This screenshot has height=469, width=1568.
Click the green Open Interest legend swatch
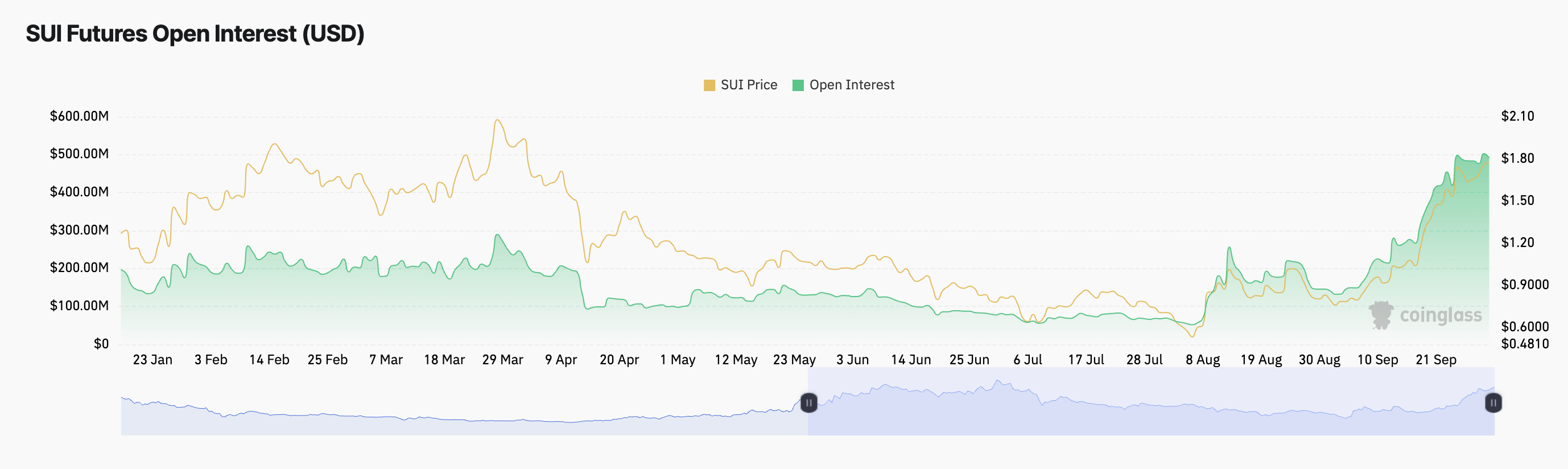tap(798, 85)
